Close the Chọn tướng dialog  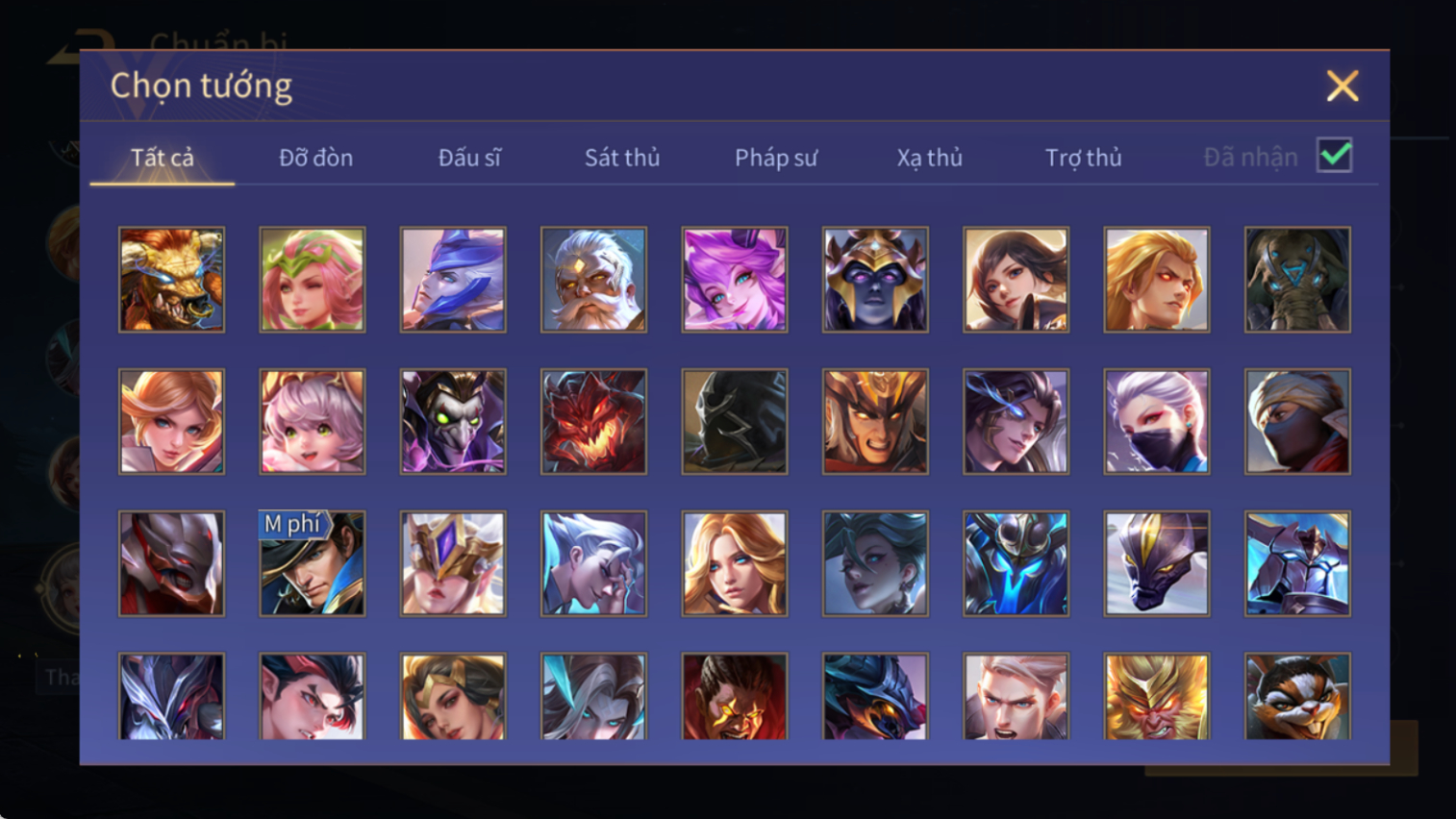[x=1343, y=86]
